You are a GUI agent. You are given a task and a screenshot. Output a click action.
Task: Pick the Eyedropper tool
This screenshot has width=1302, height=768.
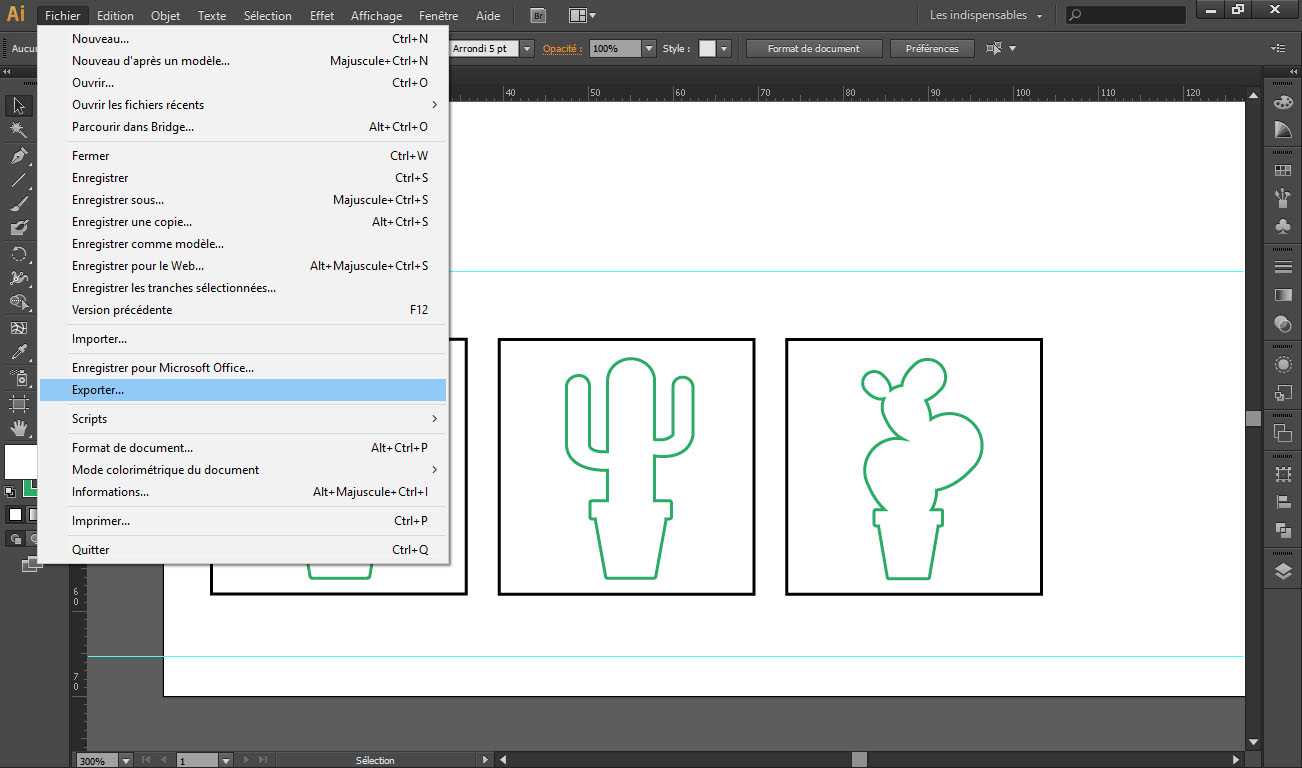[x=19, y=352]
